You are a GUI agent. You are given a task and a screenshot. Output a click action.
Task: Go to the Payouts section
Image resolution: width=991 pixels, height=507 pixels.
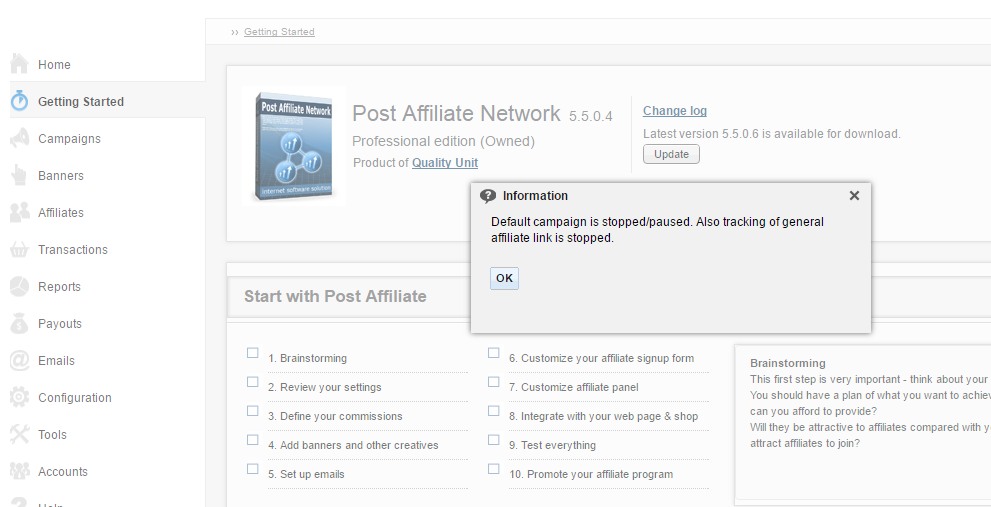point(60,324)
